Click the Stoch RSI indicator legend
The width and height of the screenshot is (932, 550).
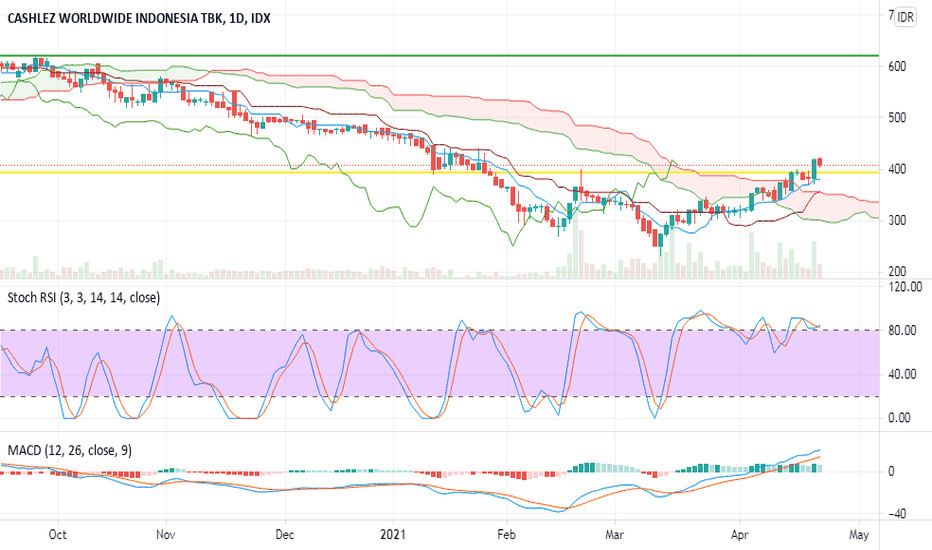coord(84,297)
